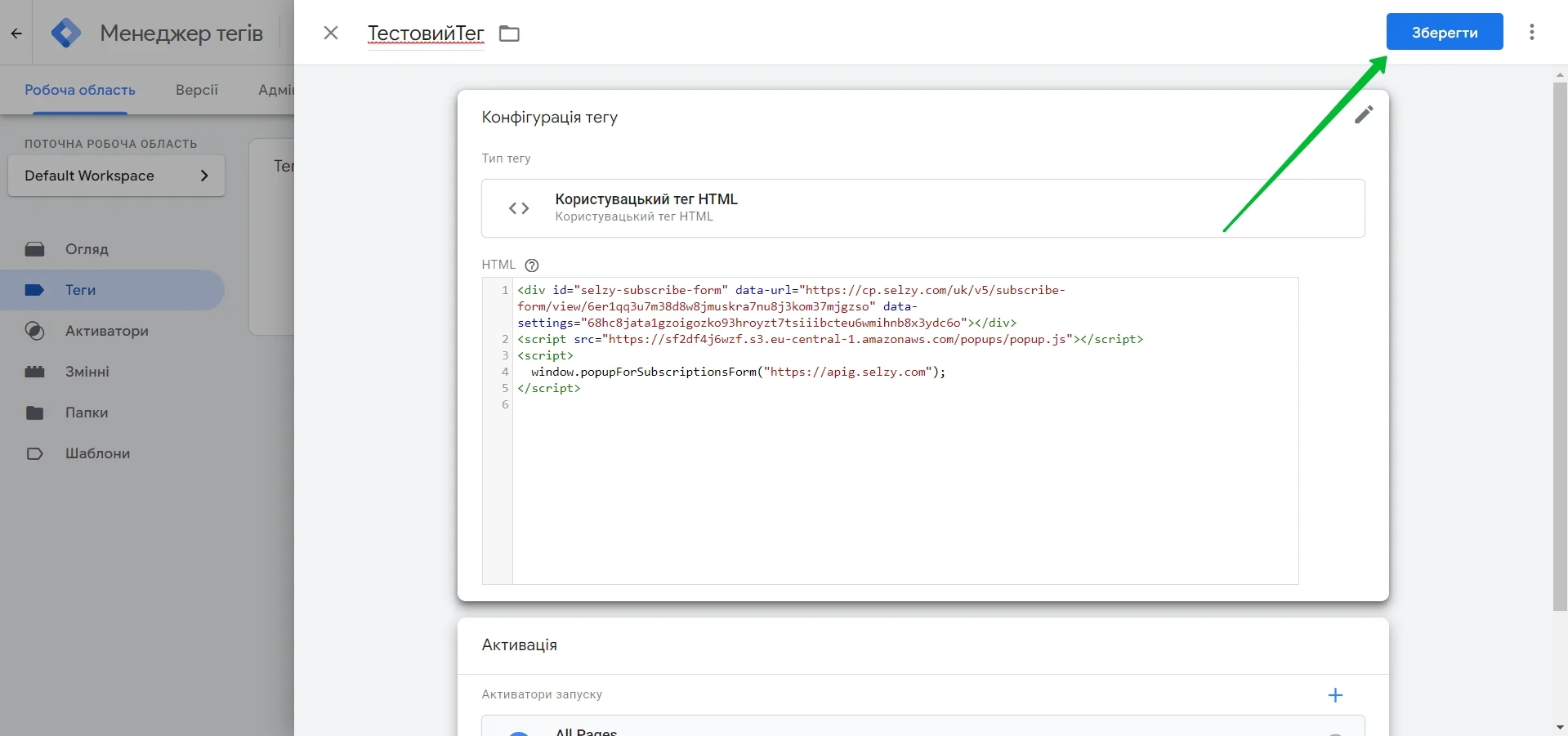Click the Менеджер тегів title

tap(181, 33)
